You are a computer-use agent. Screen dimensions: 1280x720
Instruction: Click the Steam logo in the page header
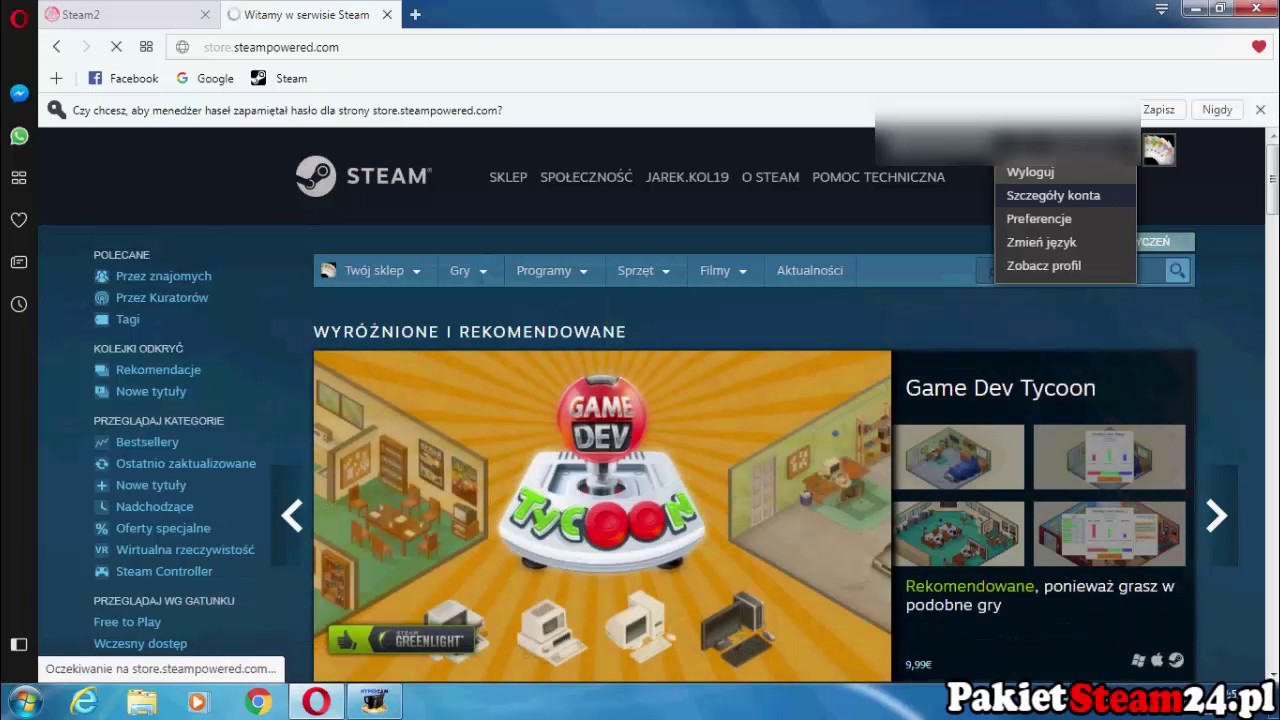(363, 176)
